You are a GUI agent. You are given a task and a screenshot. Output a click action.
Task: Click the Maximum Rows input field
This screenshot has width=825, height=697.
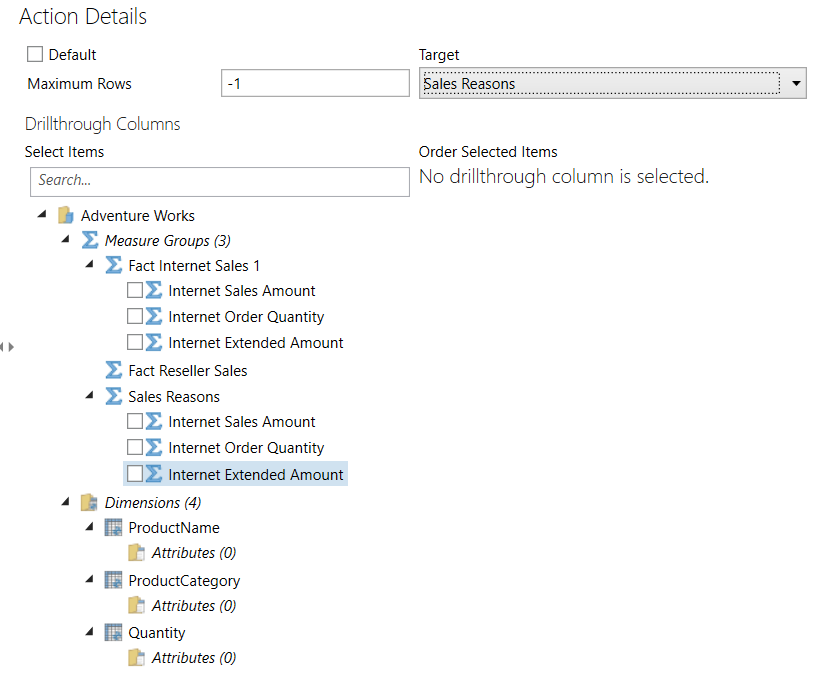click(314, 84)
